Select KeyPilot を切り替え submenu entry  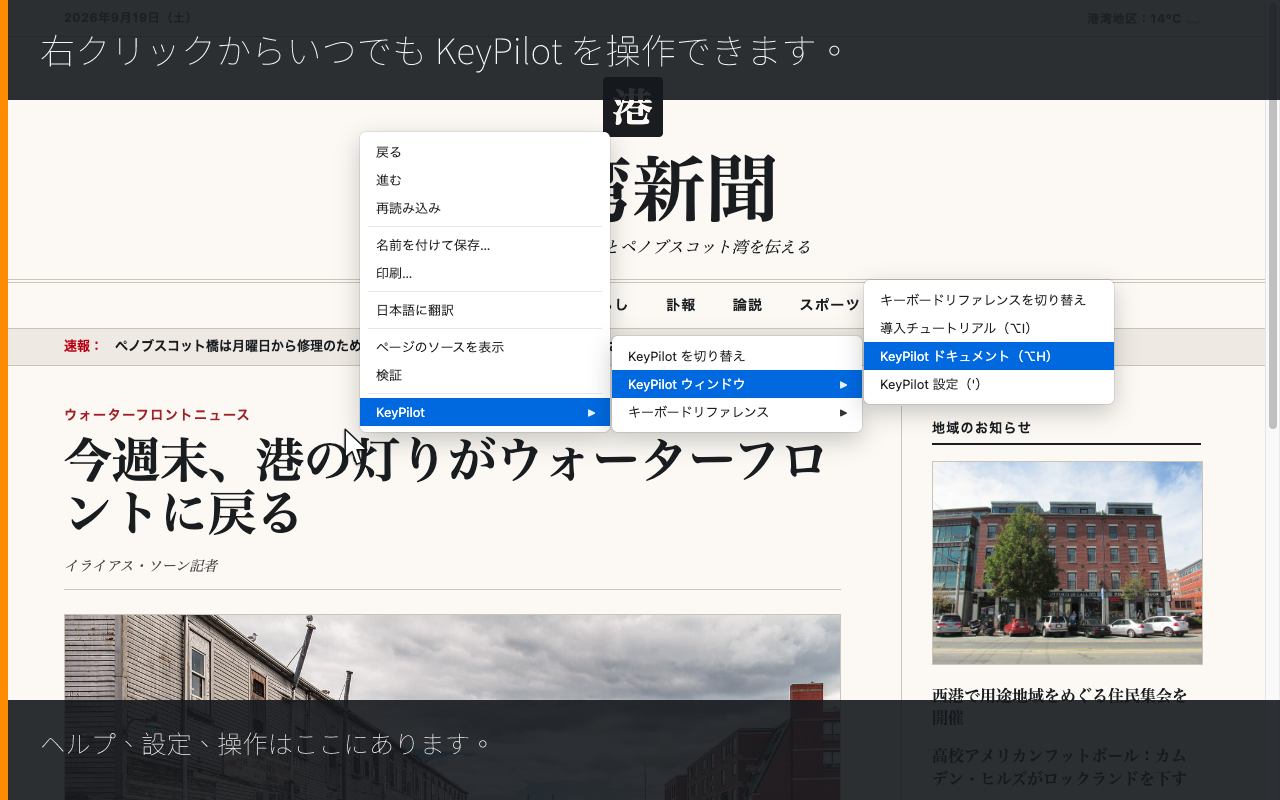(737, 356)
